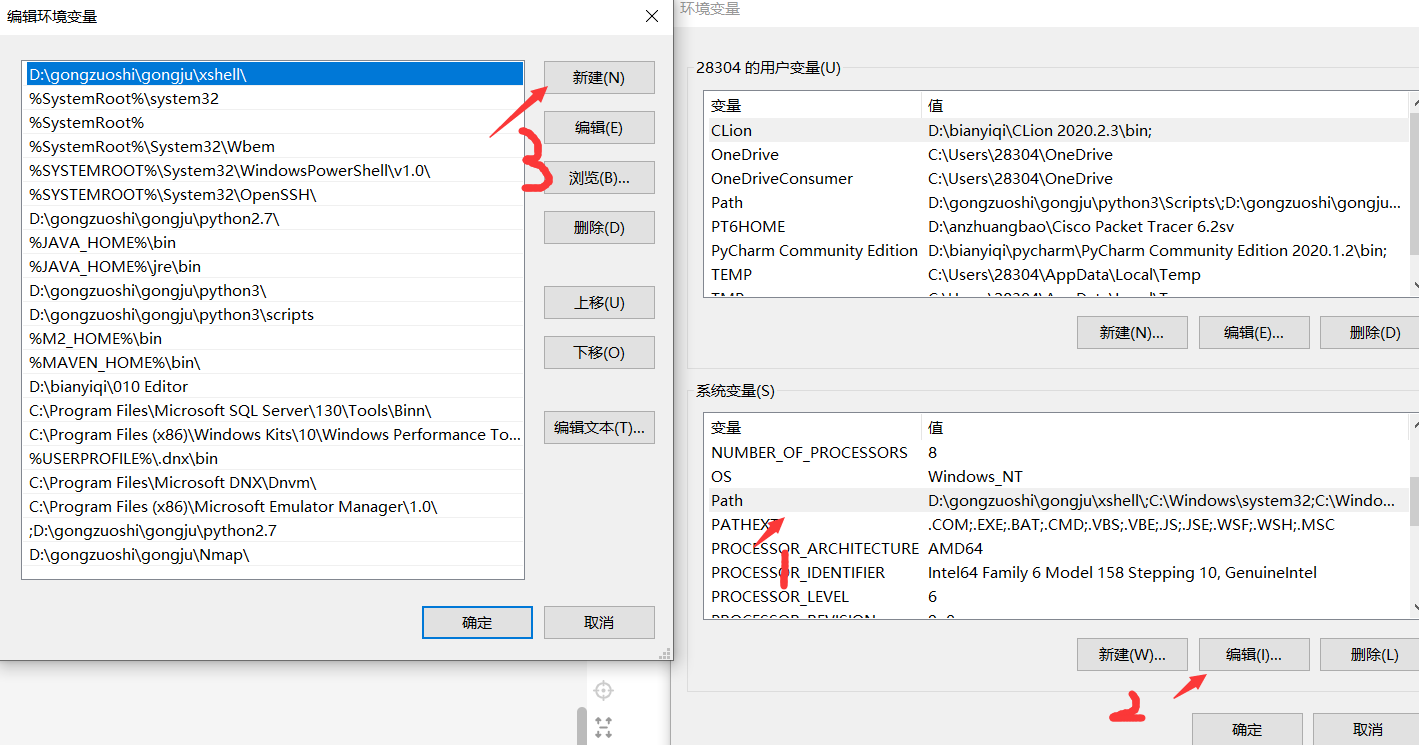Image resolution: width=1419 pixels, height=745 pixels.
Task: Select the PATHEXT system variable row
Action: point(1056,524)
